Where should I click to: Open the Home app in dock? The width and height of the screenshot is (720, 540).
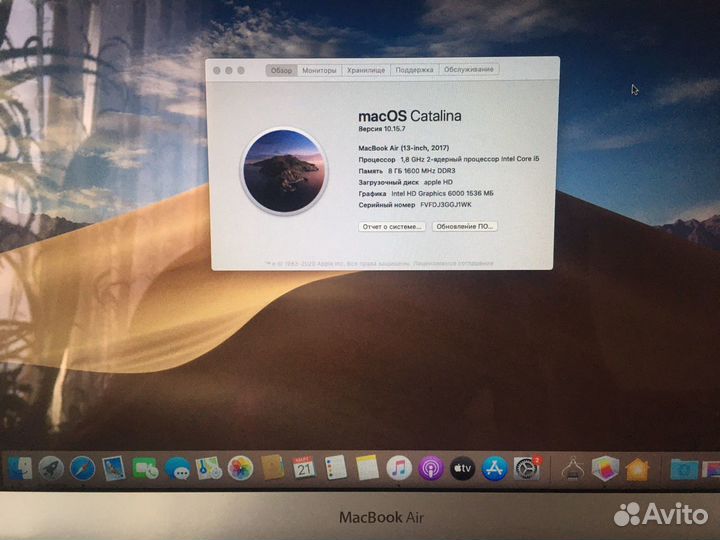coord(637,469)
